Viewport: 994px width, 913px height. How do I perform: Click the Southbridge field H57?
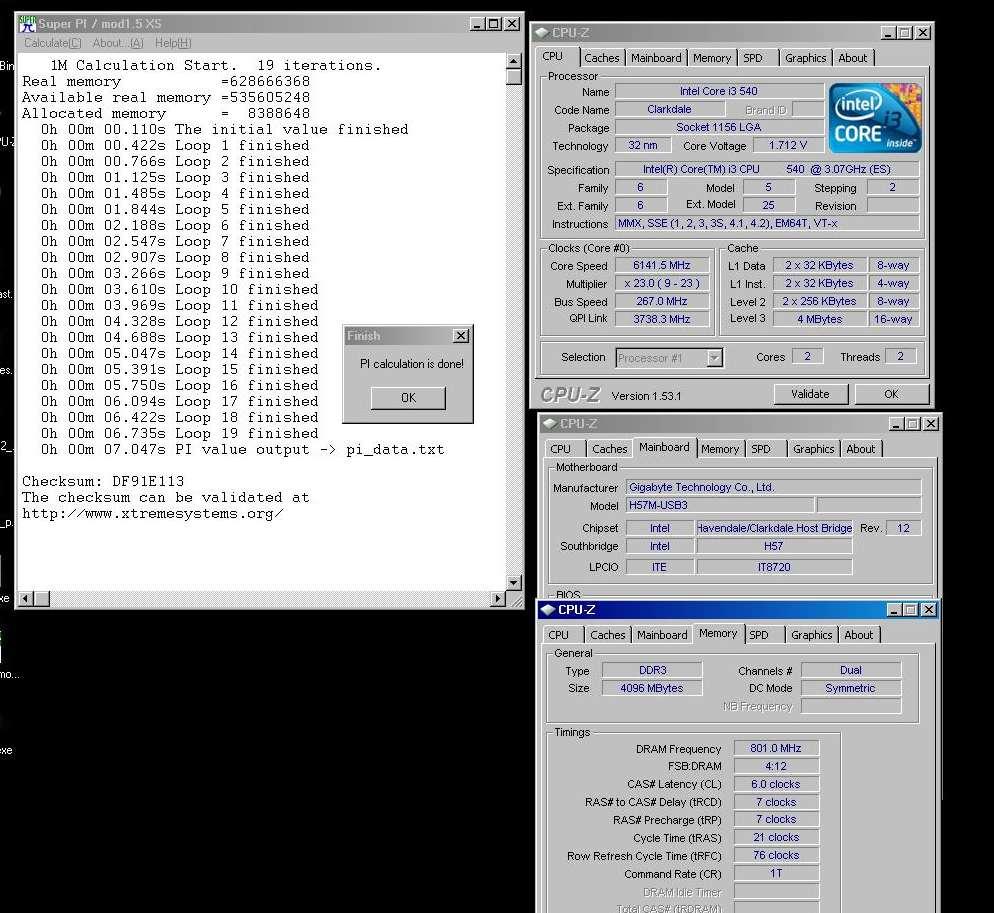(774, 546)
